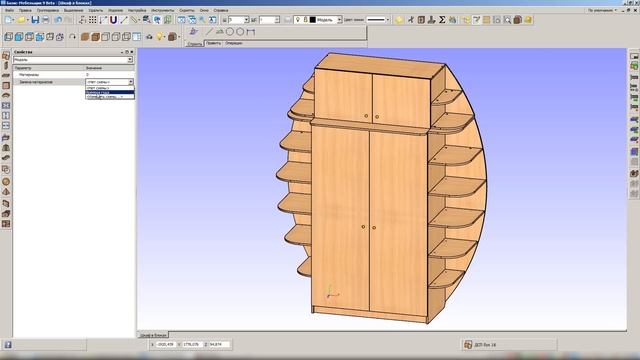Toggle the U magnet snap mode
This screenshot has height=360, width=640.
pyautogui.click(x=113, y=20)
